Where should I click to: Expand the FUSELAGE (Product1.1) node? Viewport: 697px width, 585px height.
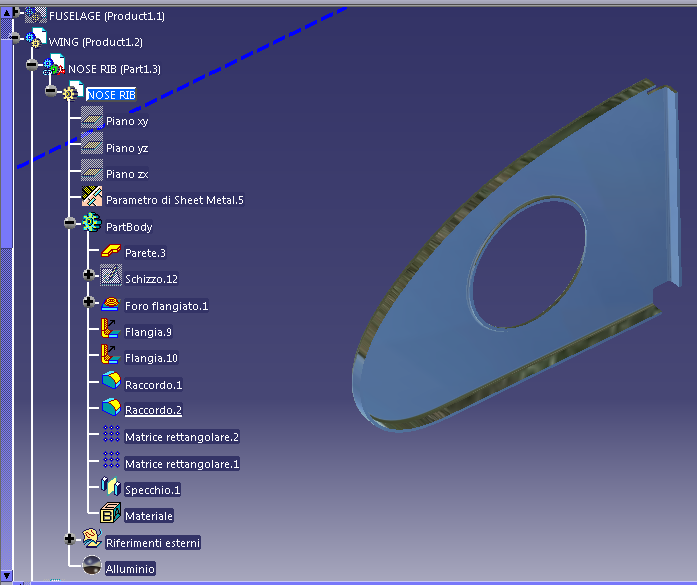pyautogui.click(x=16, y=12)
